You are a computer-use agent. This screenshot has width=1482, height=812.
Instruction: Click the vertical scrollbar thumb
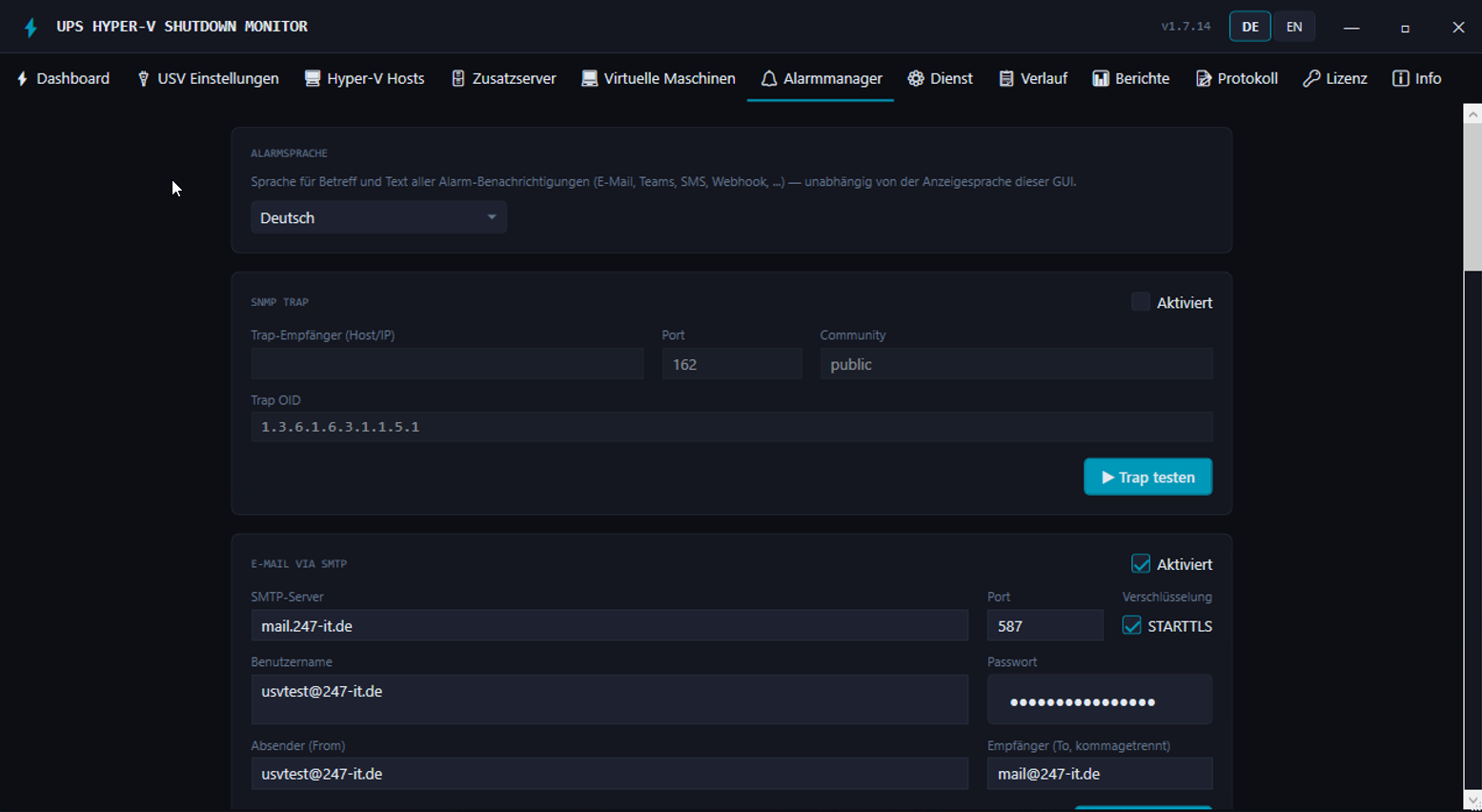[1472, 198]
